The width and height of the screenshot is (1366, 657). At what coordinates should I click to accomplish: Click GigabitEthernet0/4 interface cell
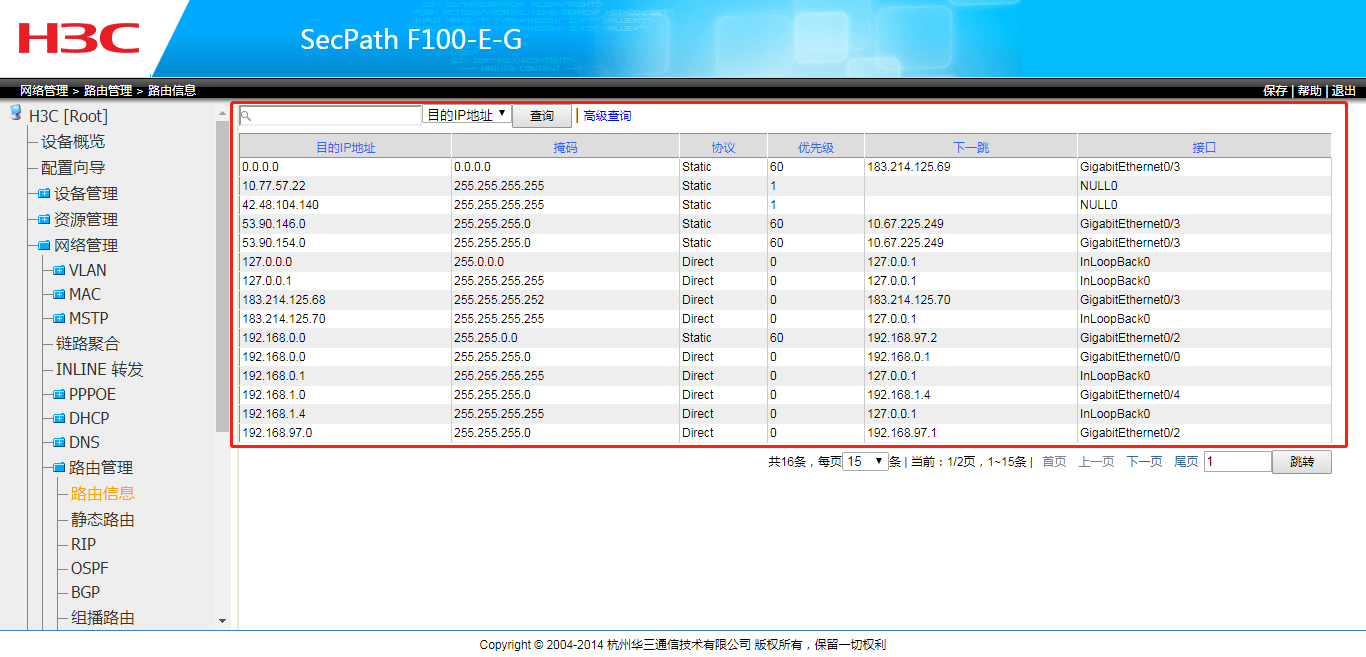pyautogui.click(x=1204, y=395)
